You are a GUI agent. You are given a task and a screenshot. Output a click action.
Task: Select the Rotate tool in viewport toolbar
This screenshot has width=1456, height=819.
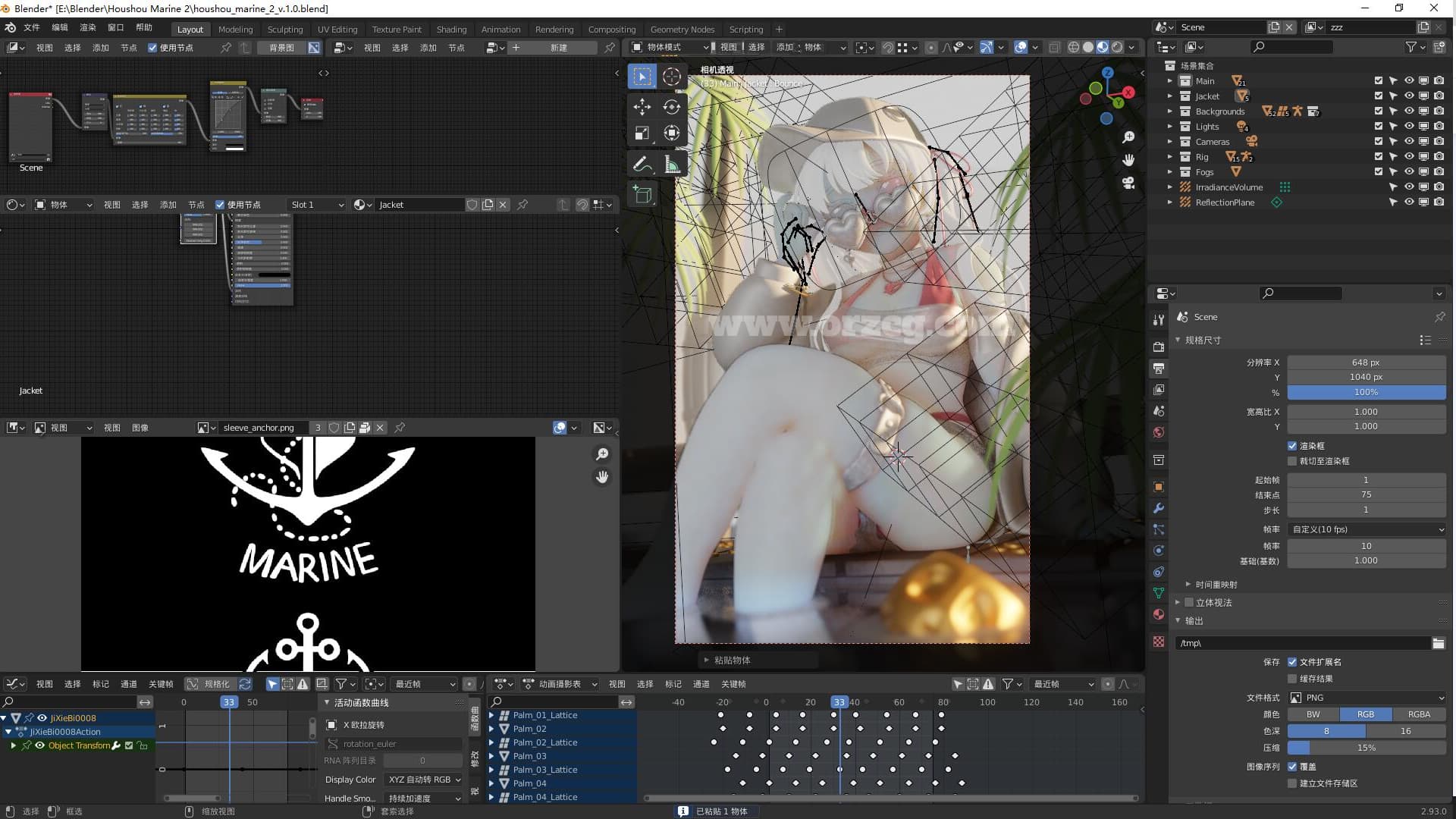coord(671,106)
